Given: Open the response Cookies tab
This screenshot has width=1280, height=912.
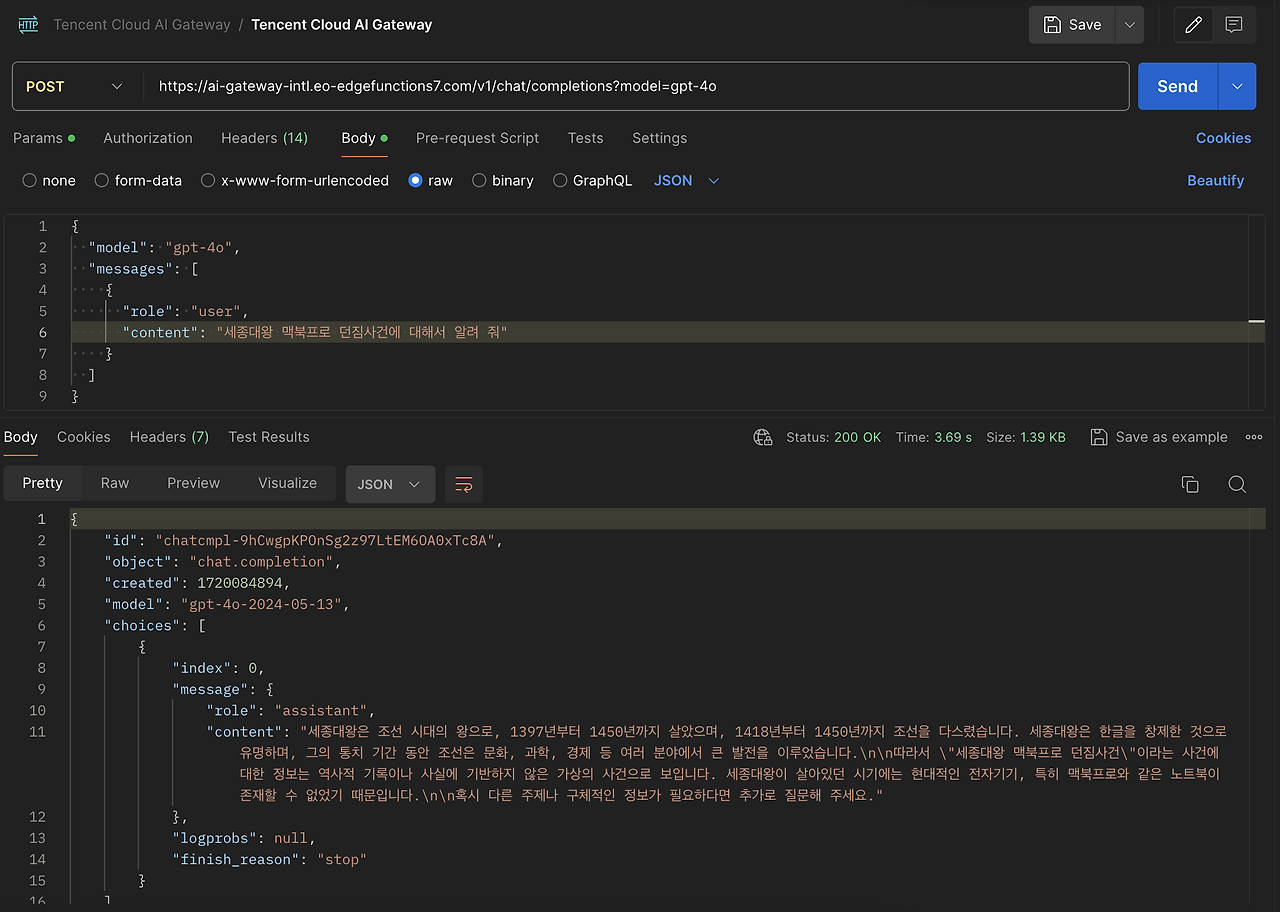Looking at the screenshot, I should [83, 437].
